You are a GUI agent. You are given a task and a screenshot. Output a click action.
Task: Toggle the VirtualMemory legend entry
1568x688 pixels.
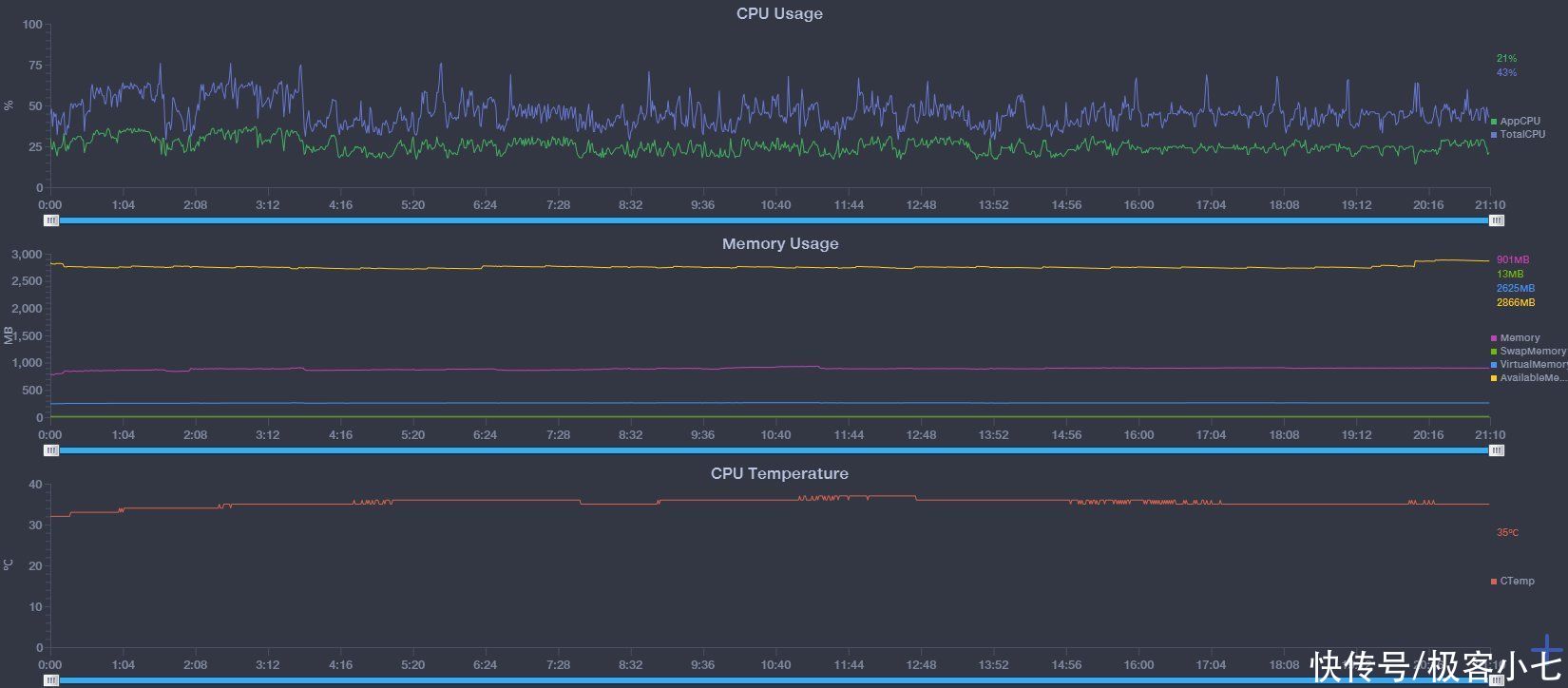point(1528,365)
